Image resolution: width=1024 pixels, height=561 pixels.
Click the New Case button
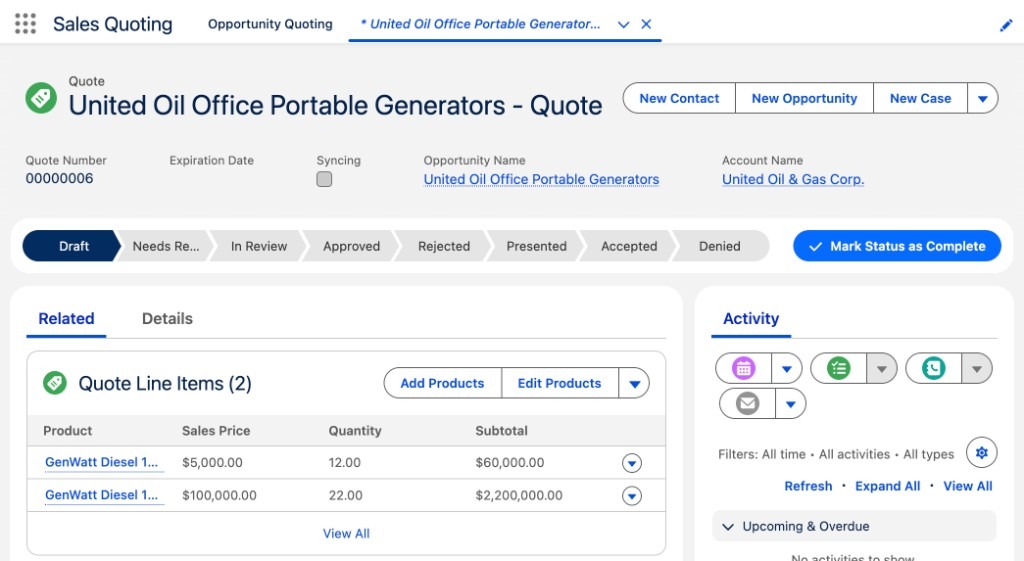920,99
